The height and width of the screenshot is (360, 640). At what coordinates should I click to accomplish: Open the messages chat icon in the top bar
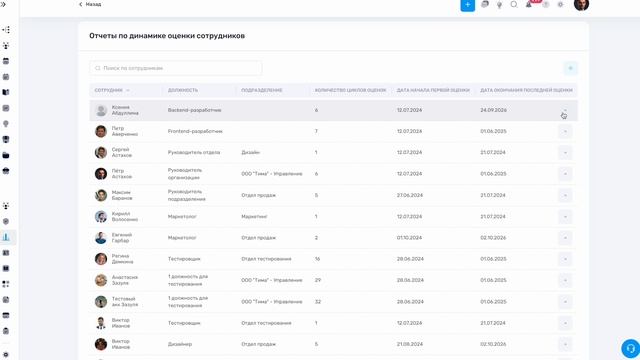[485, 4]
